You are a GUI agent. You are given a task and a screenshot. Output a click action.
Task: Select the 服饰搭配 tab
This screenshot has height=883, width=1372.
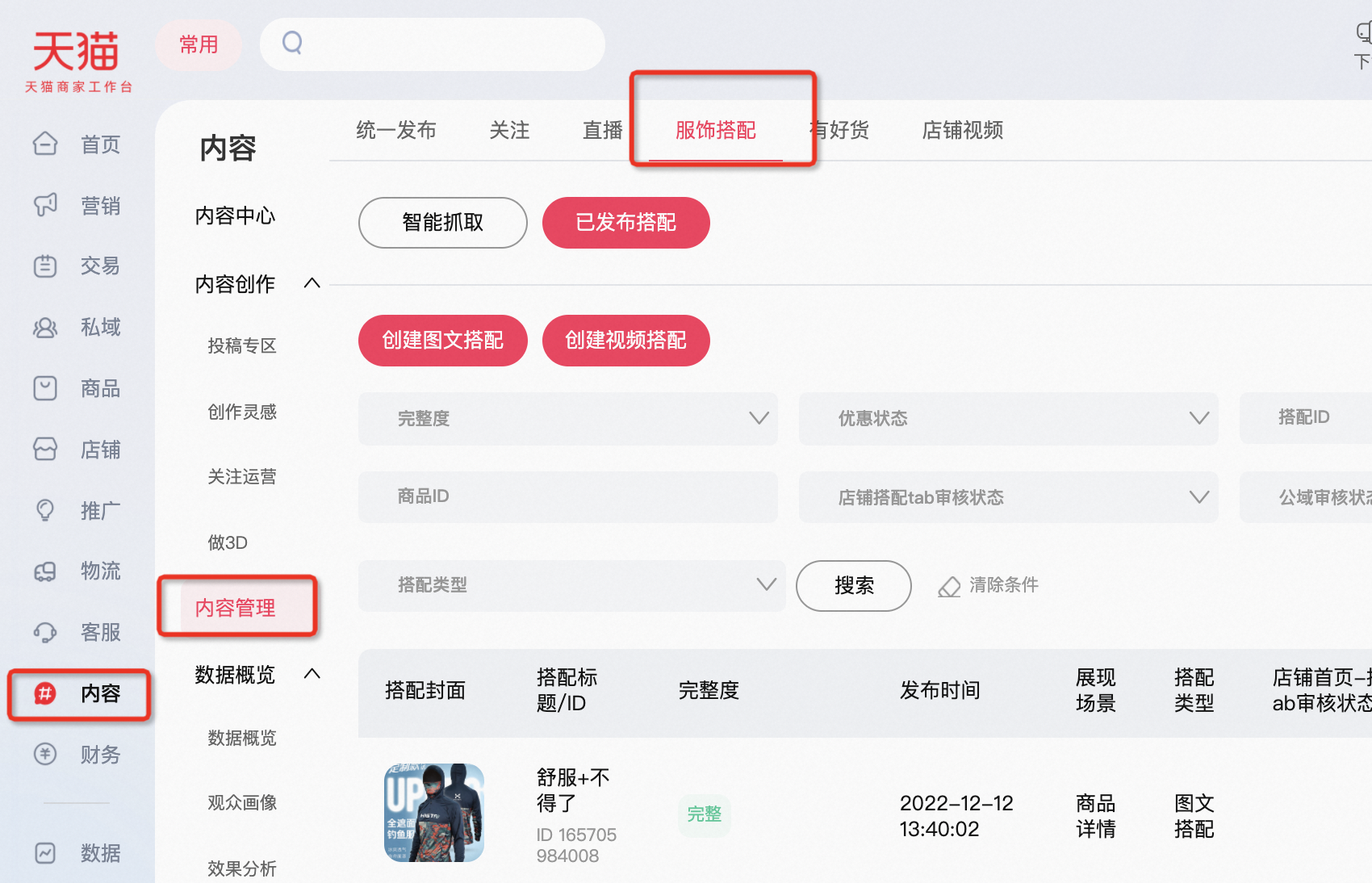(716, 130)
